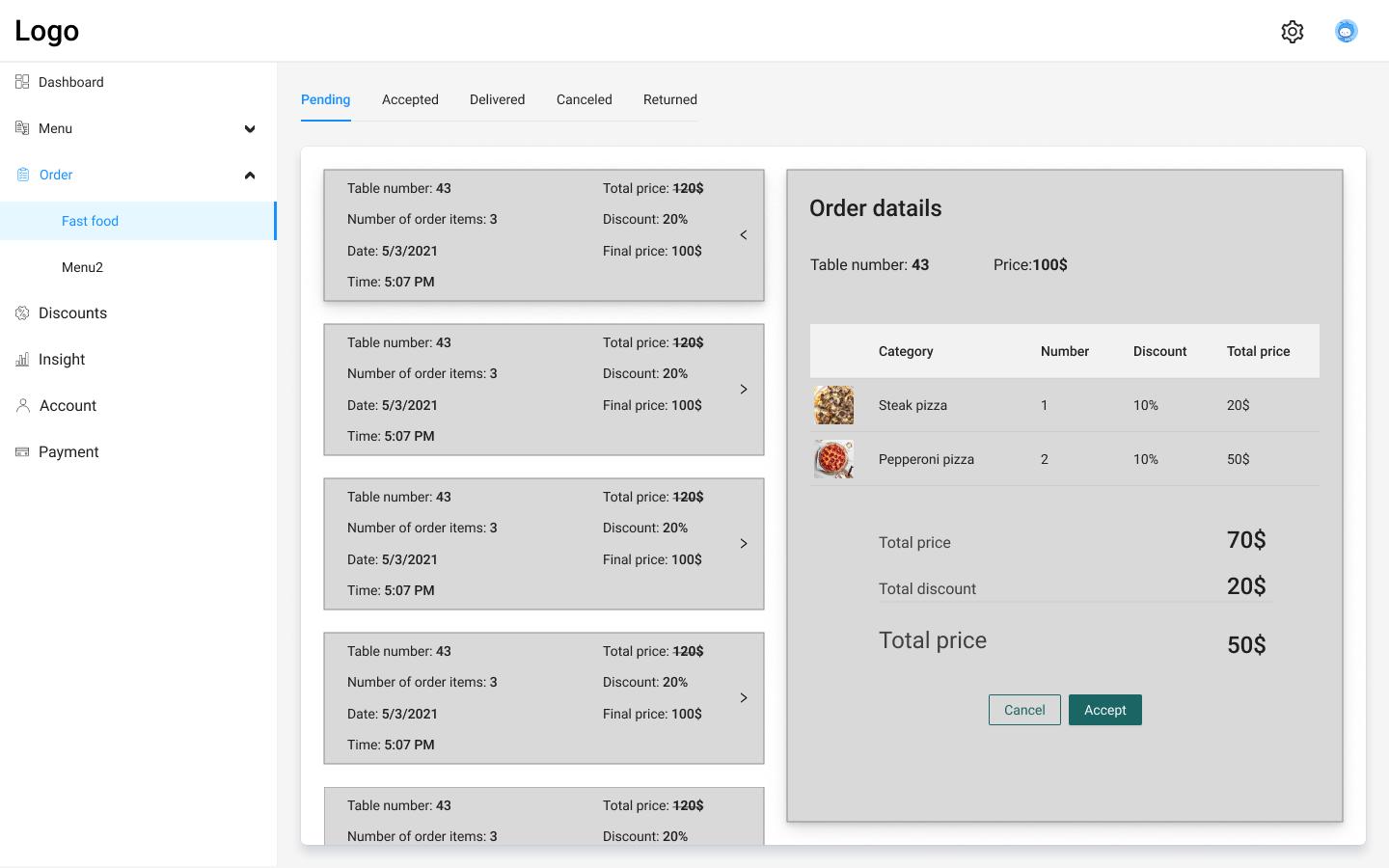Click the Discount column header

(x=1160, y=351)
